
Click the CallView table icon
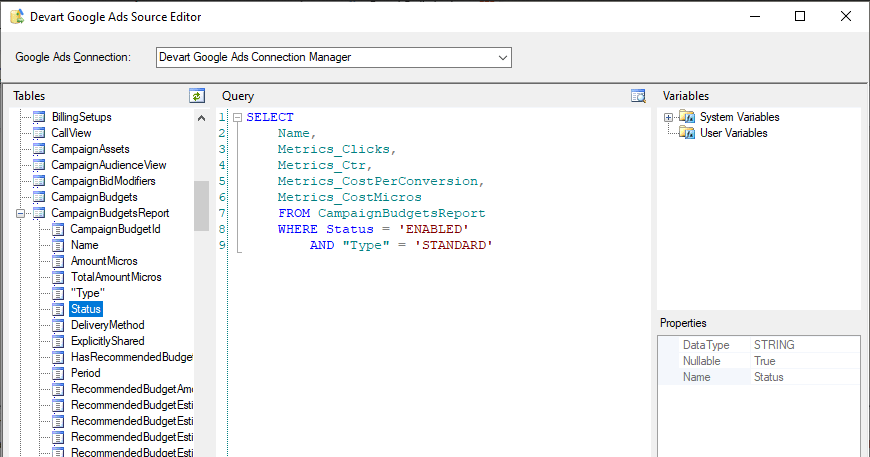click(39, 133)
